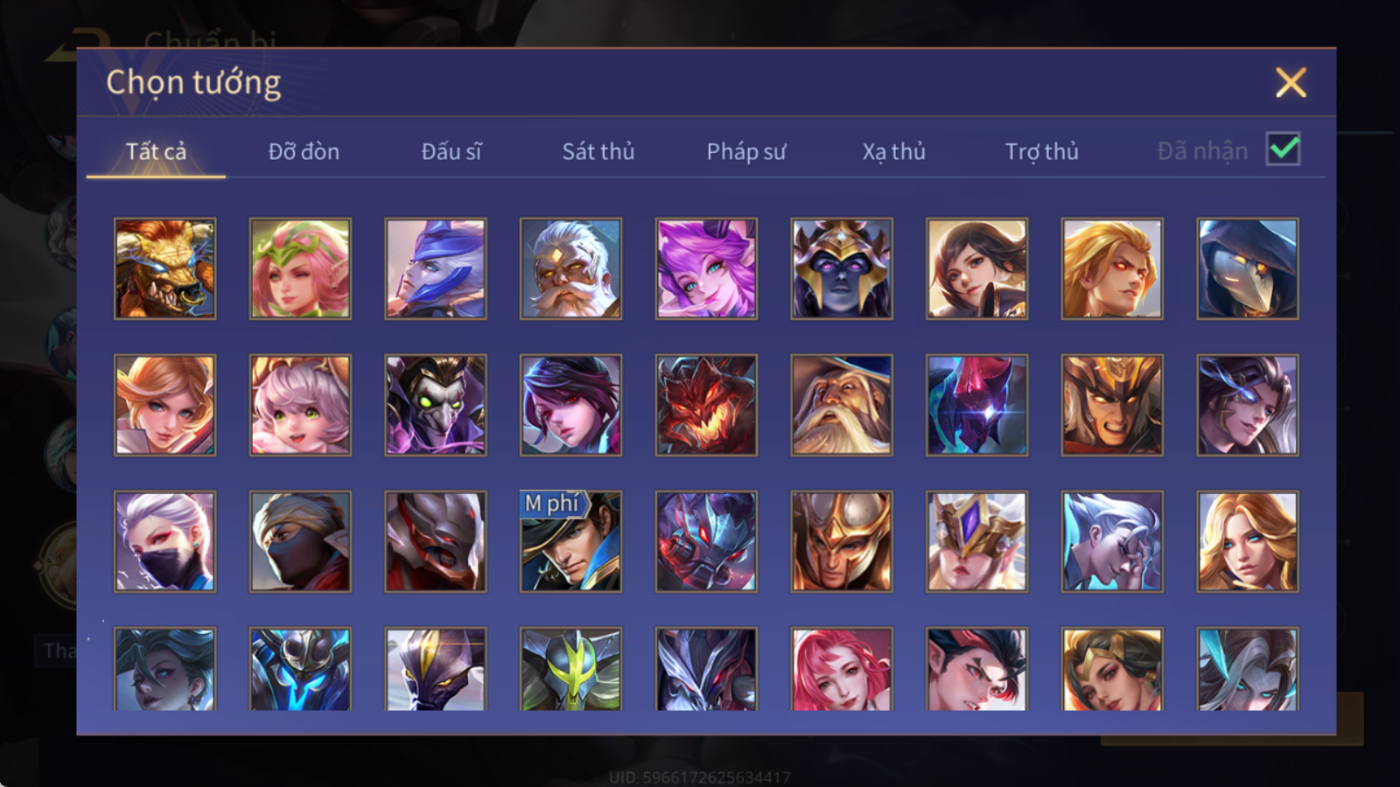This screenshot has height=787, width=1400.
Task: Show the Xạ thủ hero list
Action: coord(894,152)
